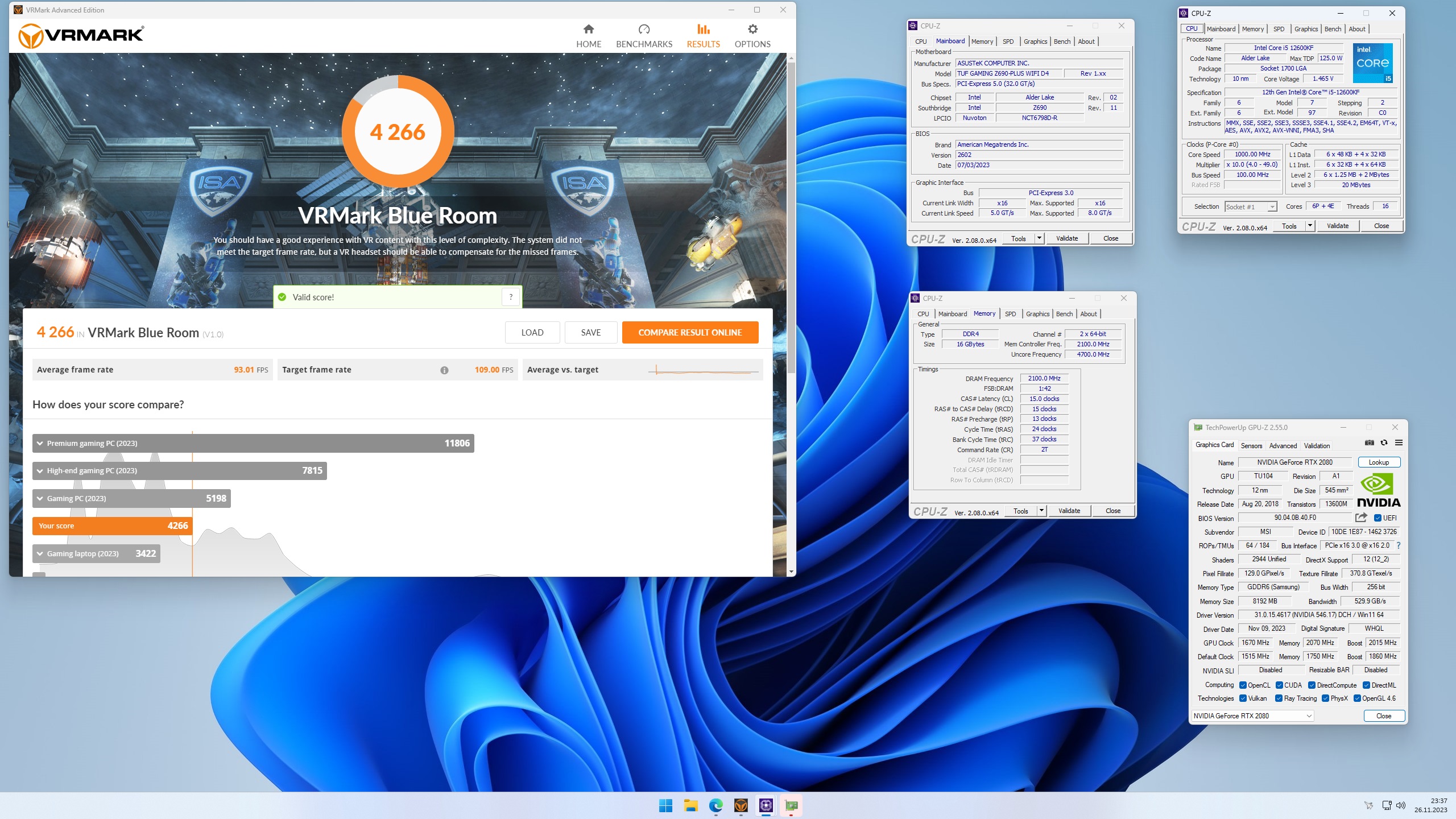Toggle the OpenCL checkbox in GPU-Z

point(1243,685)
